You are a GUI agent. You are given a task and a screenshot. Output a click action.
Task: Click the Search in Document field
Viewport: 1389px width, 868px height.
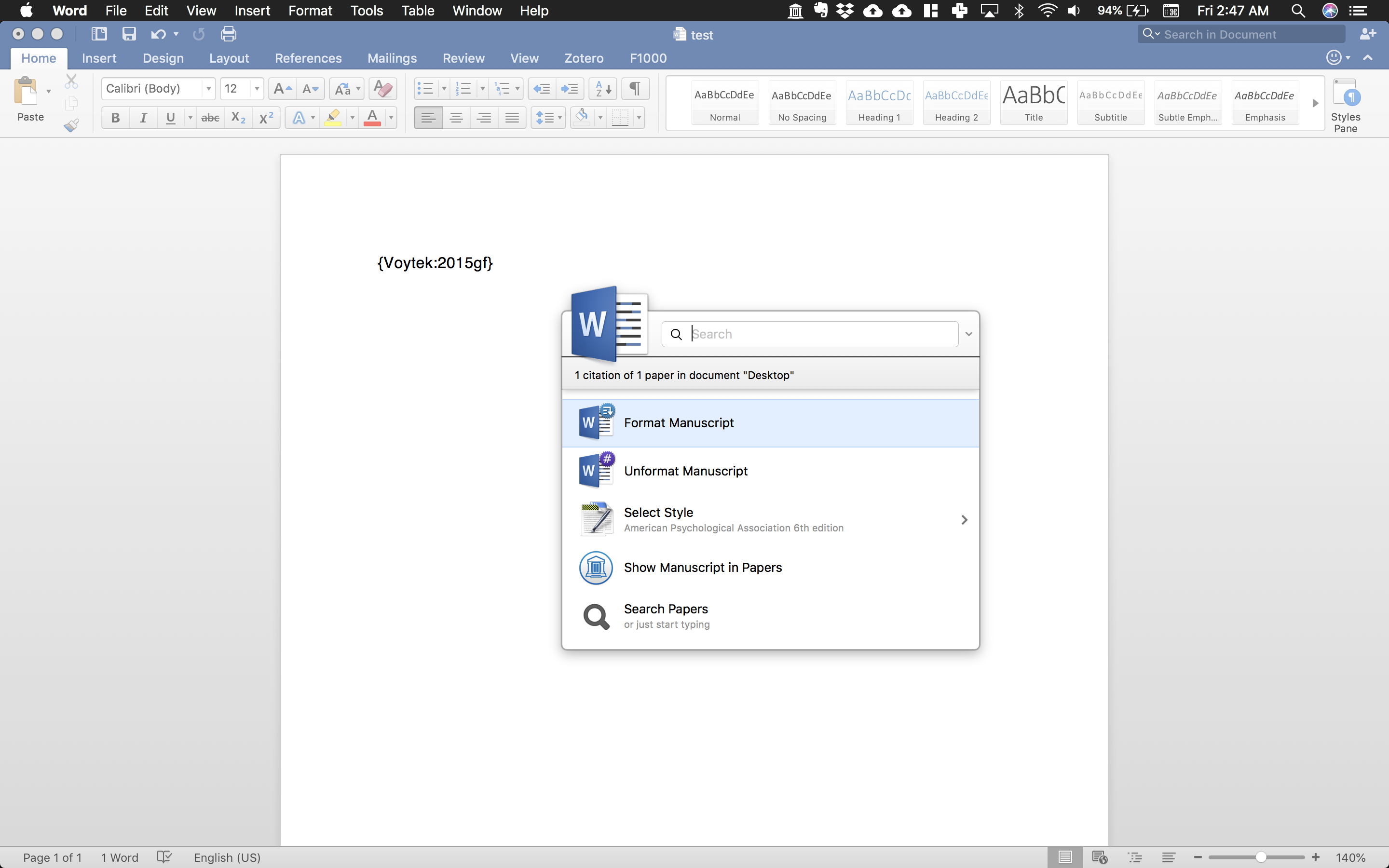point(1241,34)
